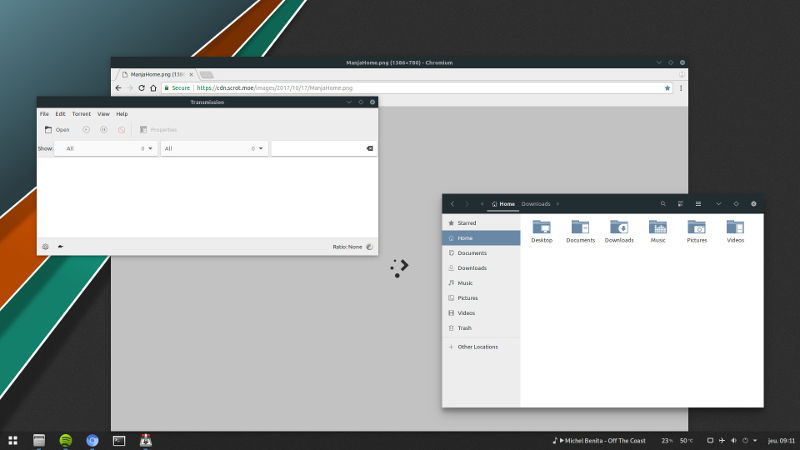The height and width of the screenshot is (450, 800).
Task: Select Starred in the Files sidebar
Action: point(481,223)
